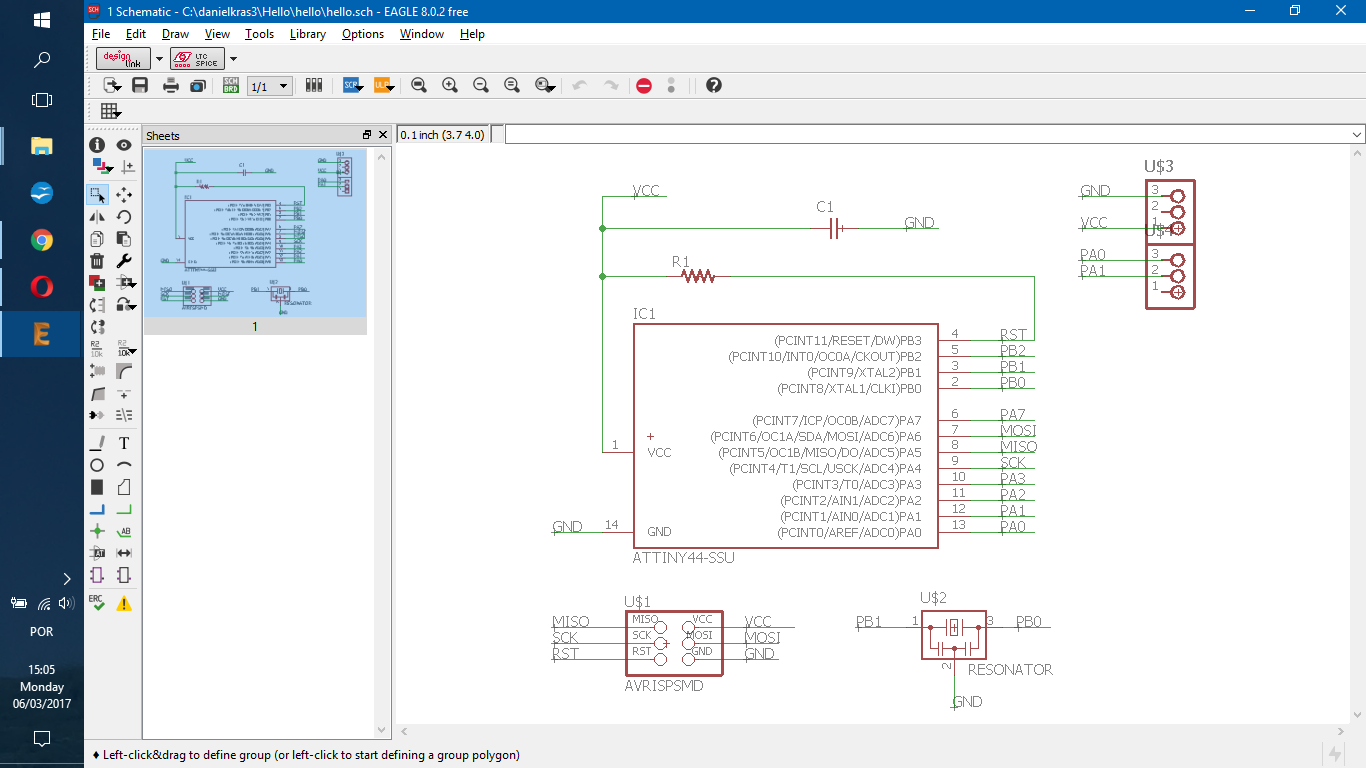Open the command line history dropdown
This screenshot has width=1366, height=768.
tap(1356, 135)
